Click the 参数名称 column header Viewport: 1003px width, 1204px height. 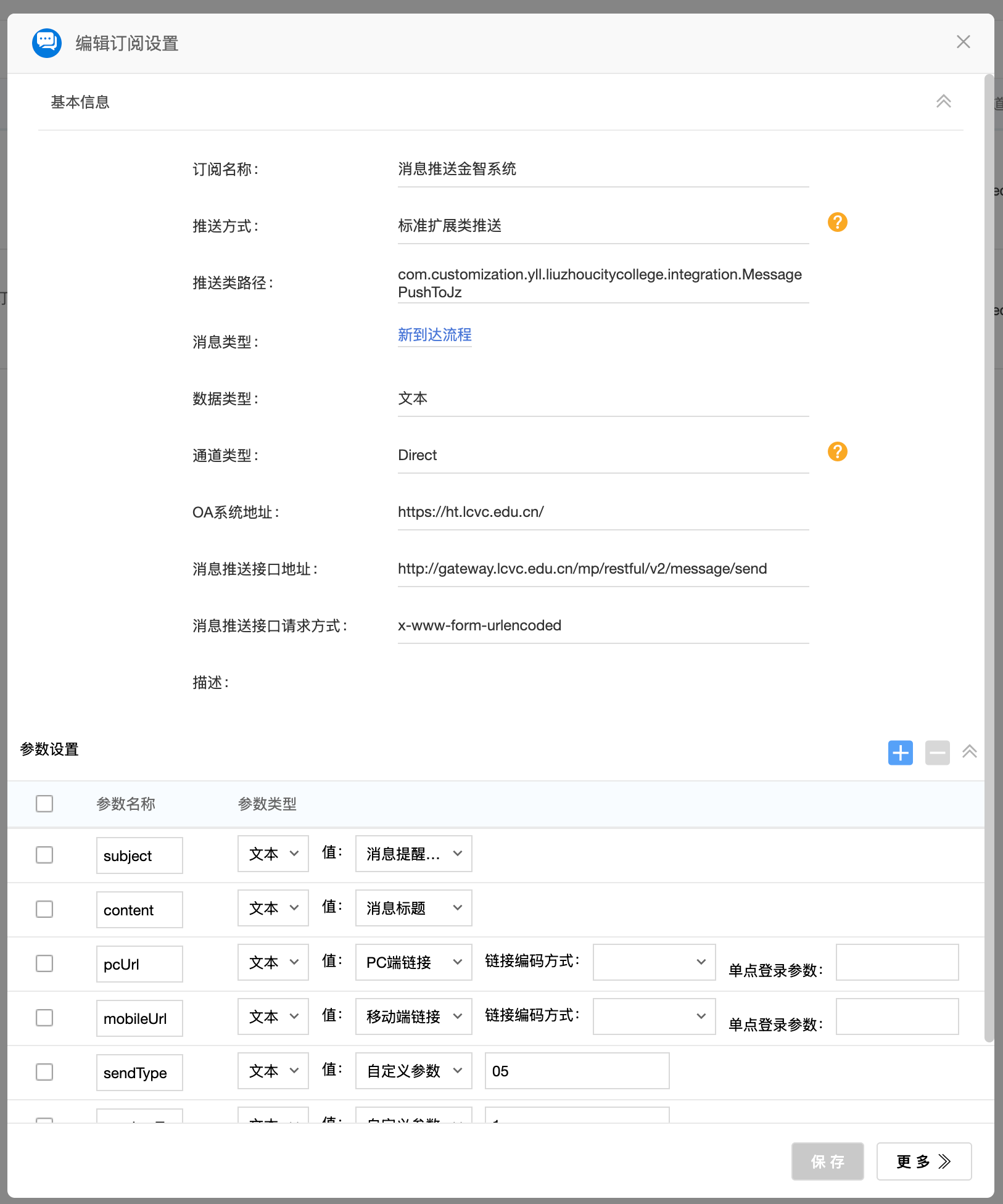pos(126,804)
